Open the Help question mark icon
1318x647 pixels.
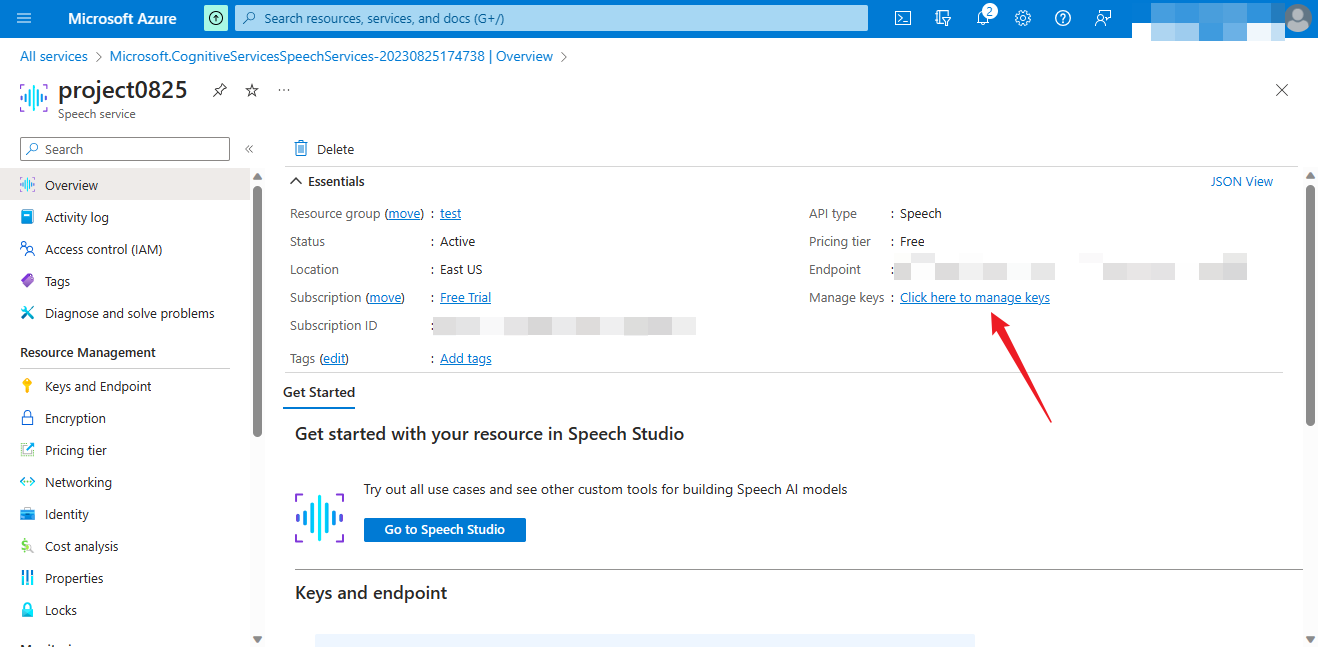pos(1063,18)
